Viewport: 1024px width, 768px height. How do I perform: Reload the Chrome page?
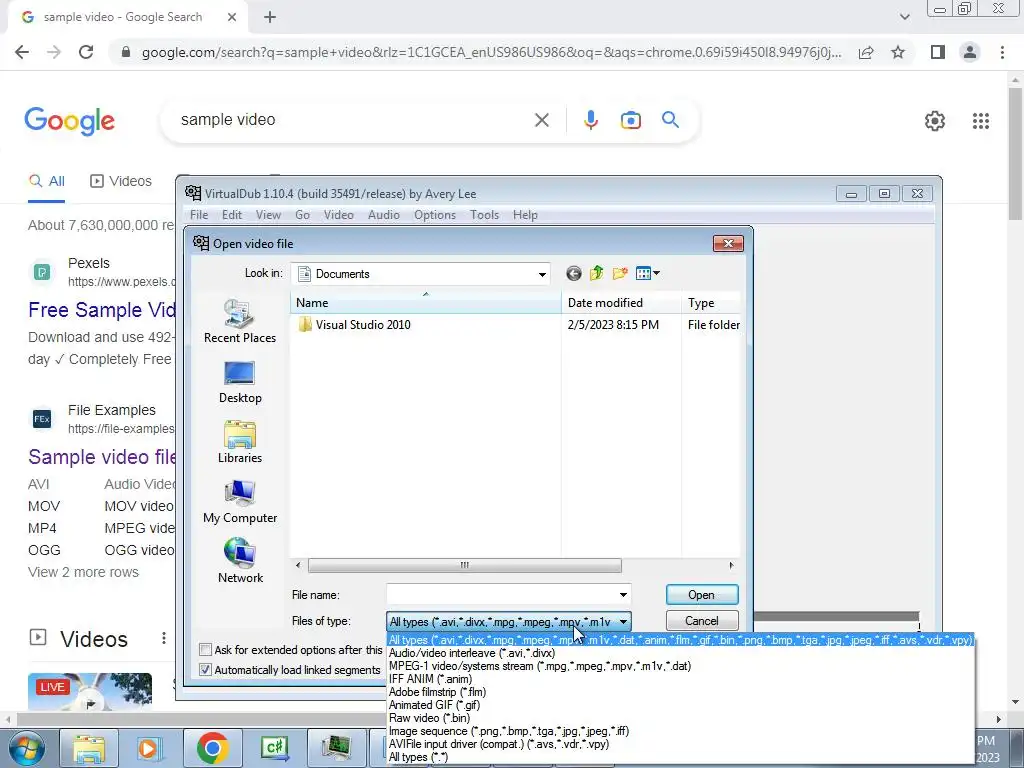(86, 52)
